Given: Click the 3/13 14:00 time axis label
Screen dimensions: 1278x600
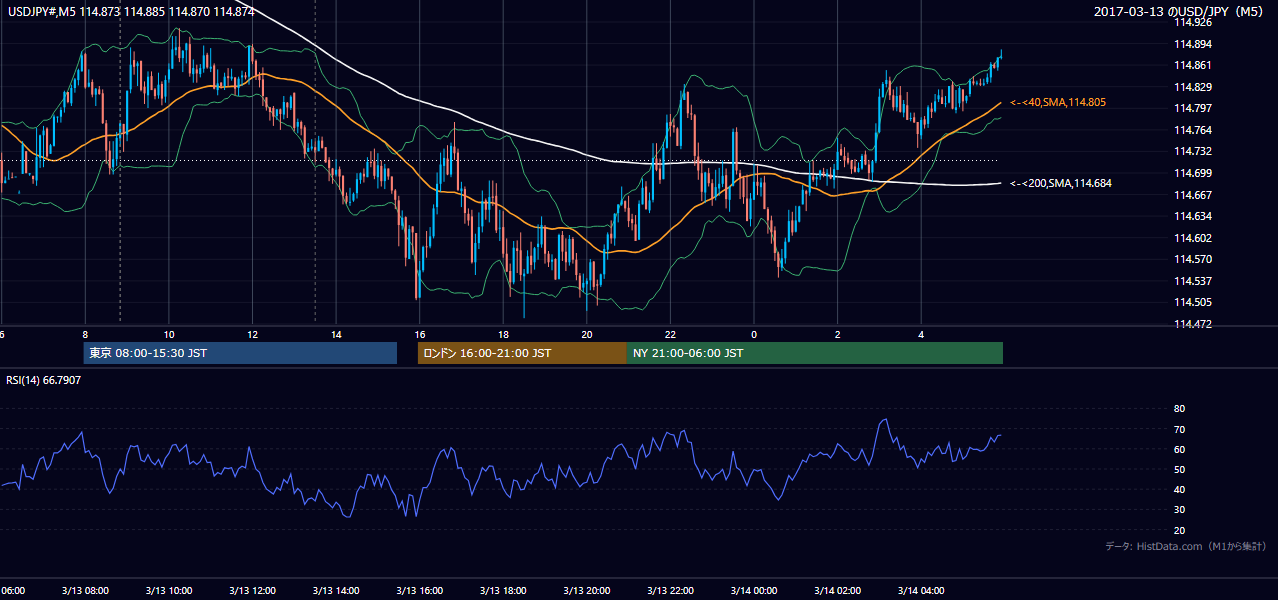Looking at the screenshot, I should pyautogui.click(x=335, y=590).
